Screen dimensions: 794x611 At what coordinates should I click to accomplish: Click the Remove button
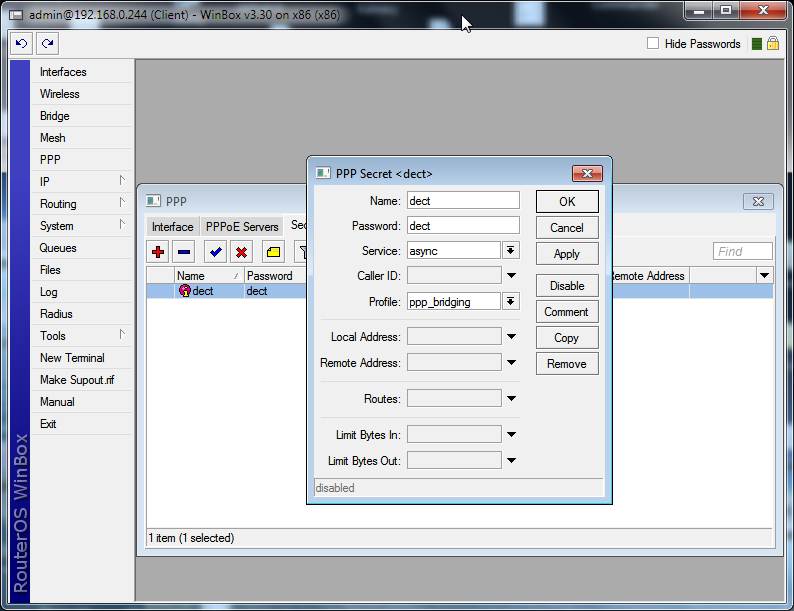[x=567, y=363]
